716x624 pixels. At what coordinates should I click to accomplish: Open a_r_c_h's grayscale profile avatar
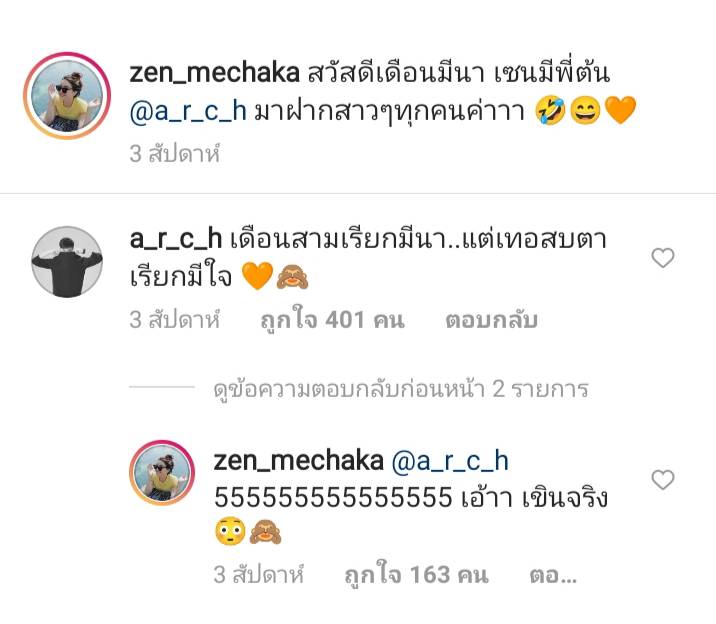pyautogui.click(x=67, y=262)
